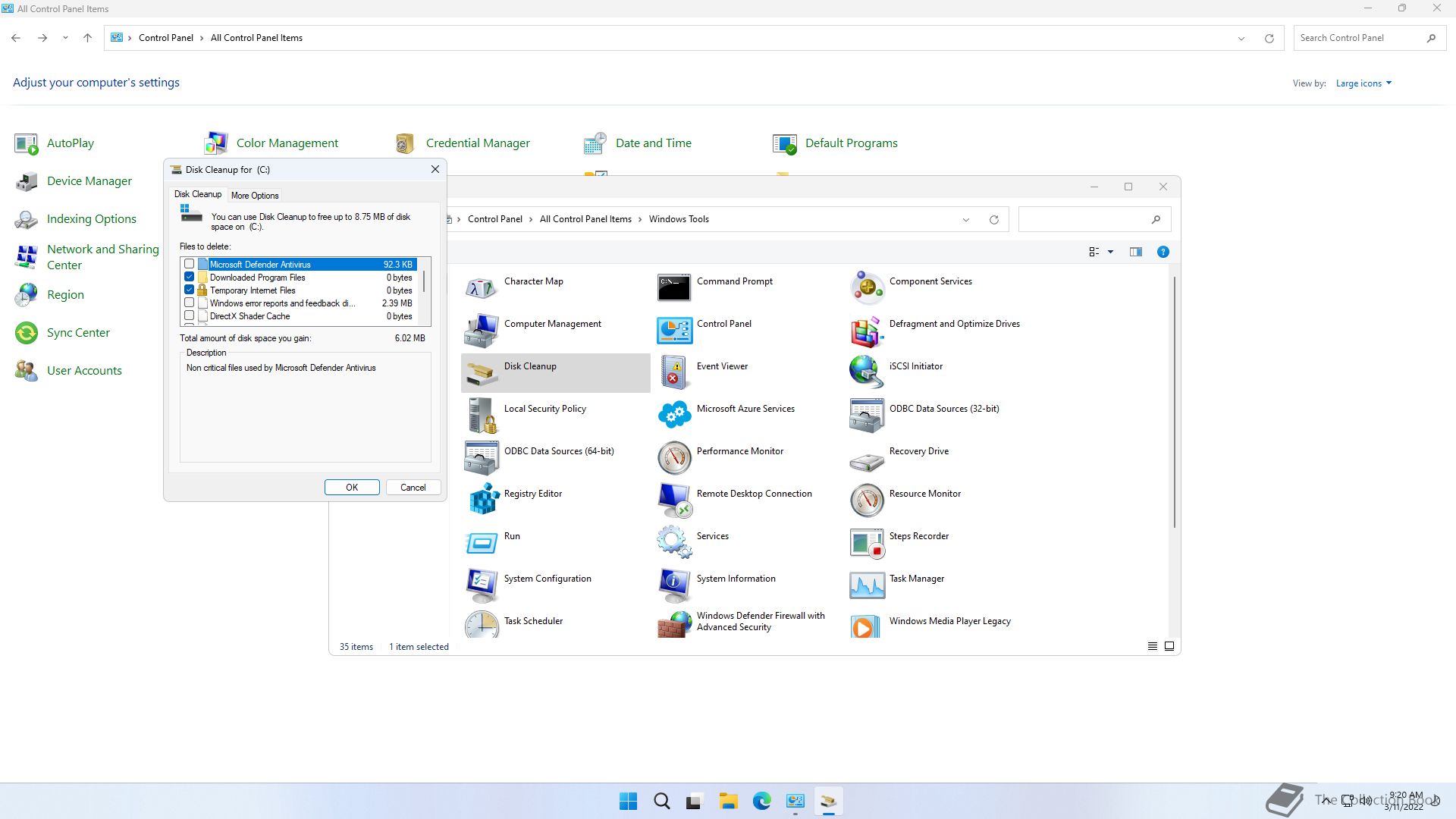This screenshot has width=1456, height=819.
Task: Open User Accounts link
Action: (x=84, y=371)
